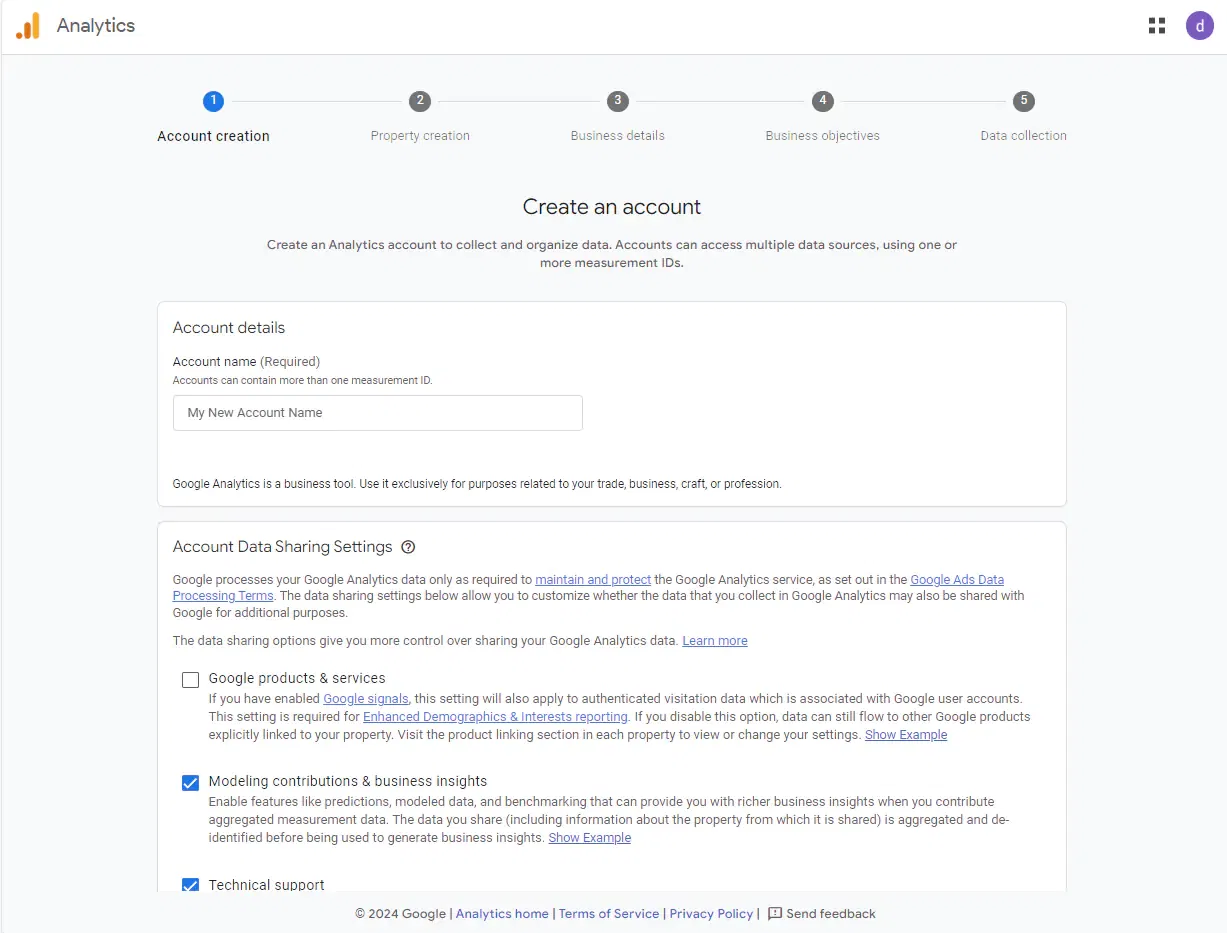Click the Google Analytics logo icon
The height and width of the screenshot is (933, 1227).
tap(28, 26)
